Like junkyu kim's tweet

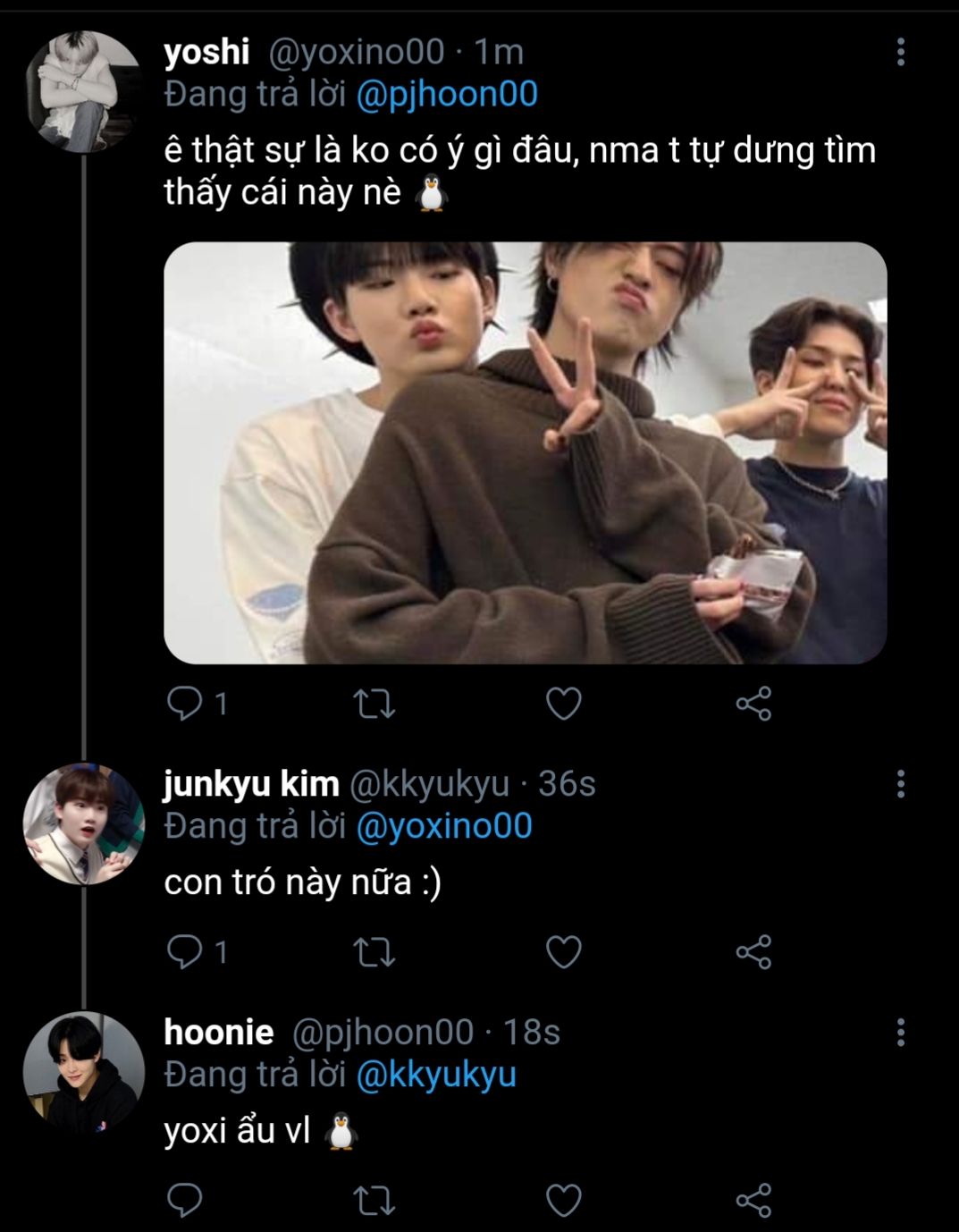(x=564, y=952)
